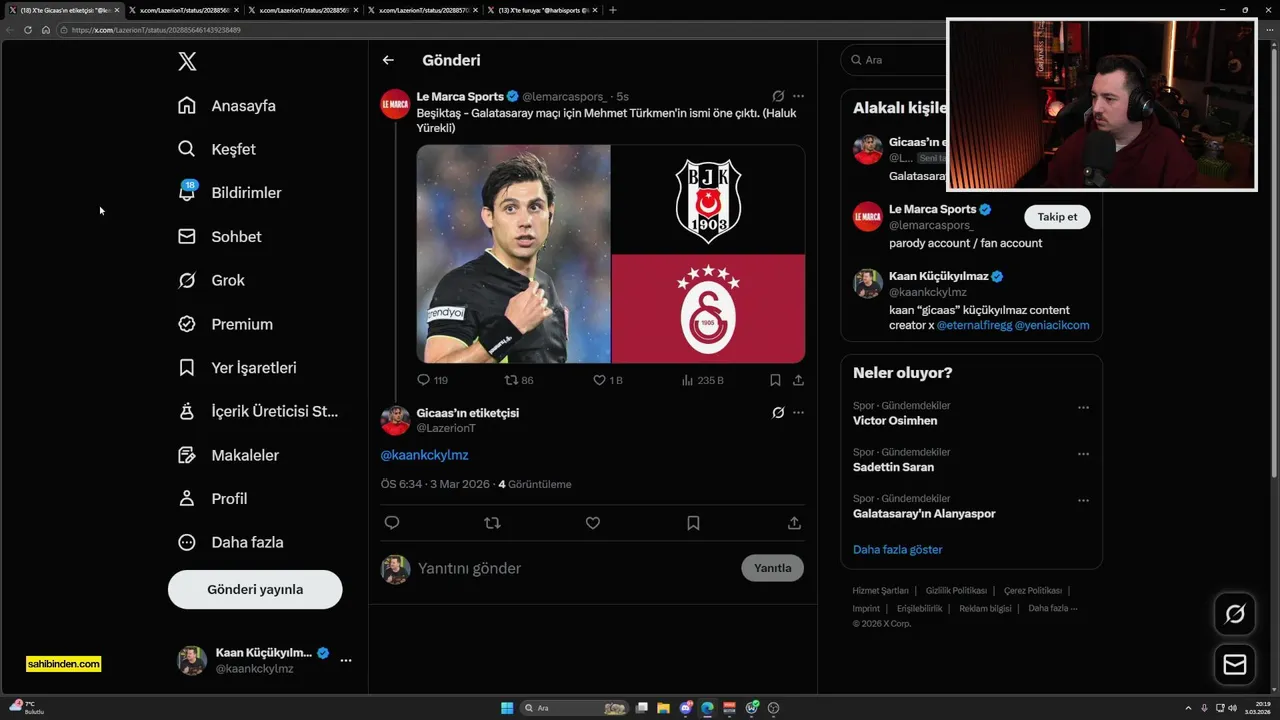
Task: Open floating messages envelope button
Action: tap(1235, 665)
